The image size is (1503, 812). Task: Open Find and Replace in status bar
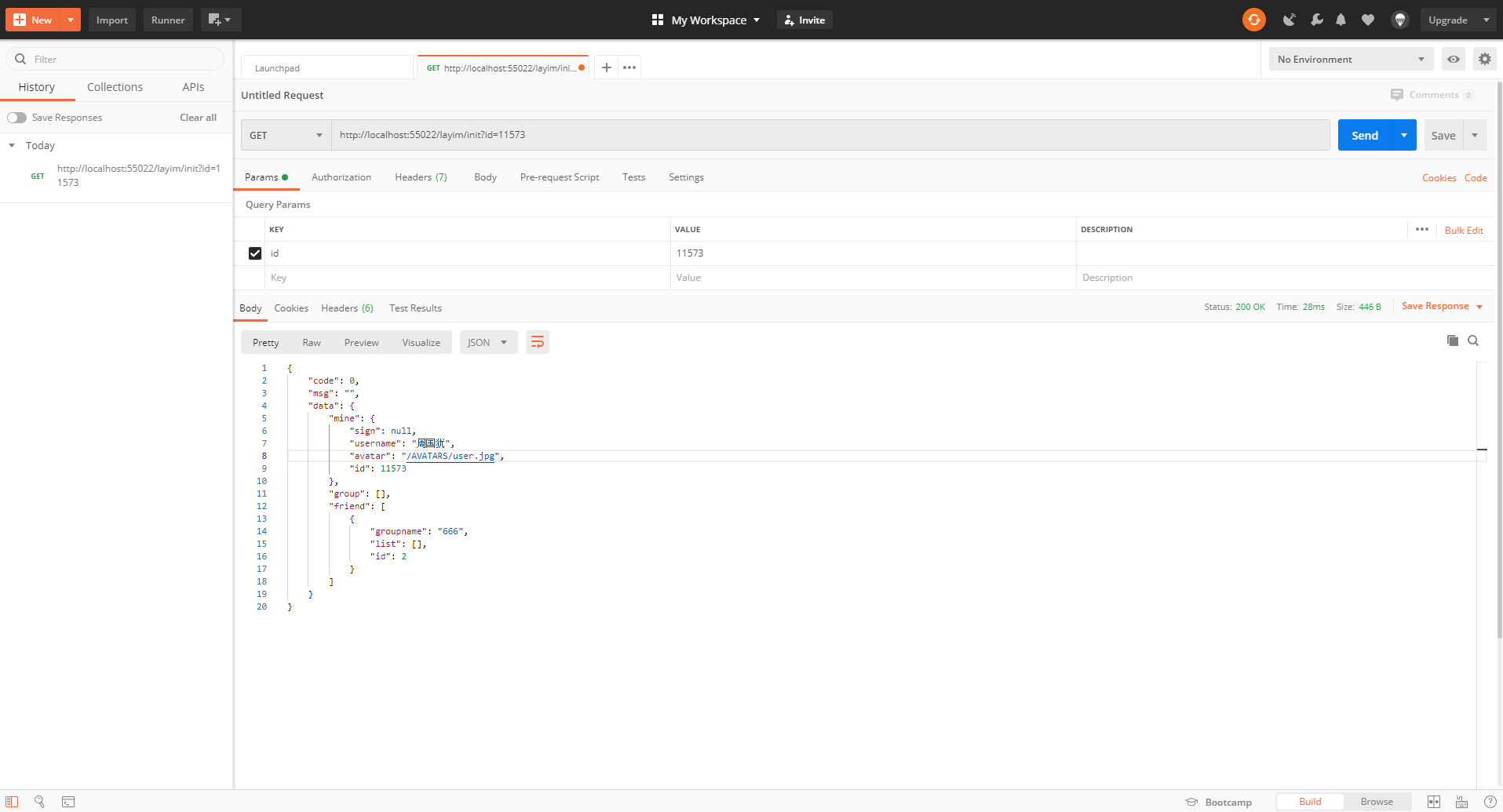click(x=39, y=802)
